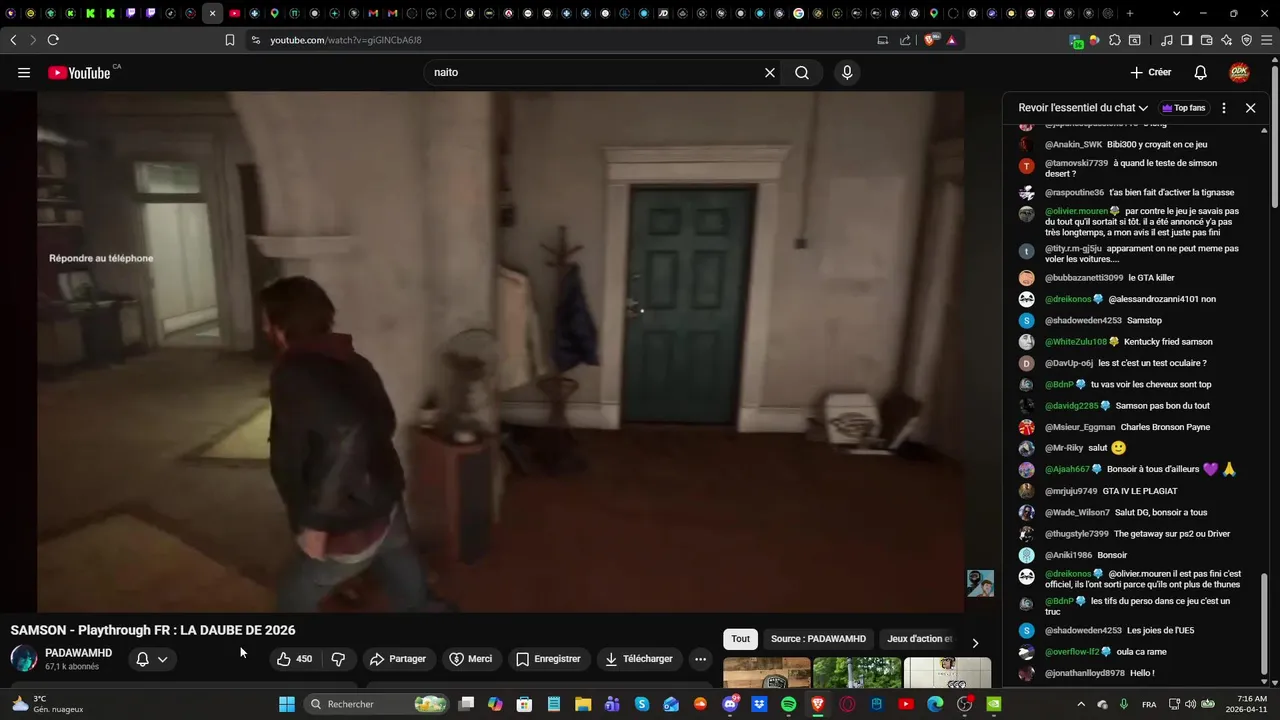Open File Explorer from the taskbar

coord(582,704)
